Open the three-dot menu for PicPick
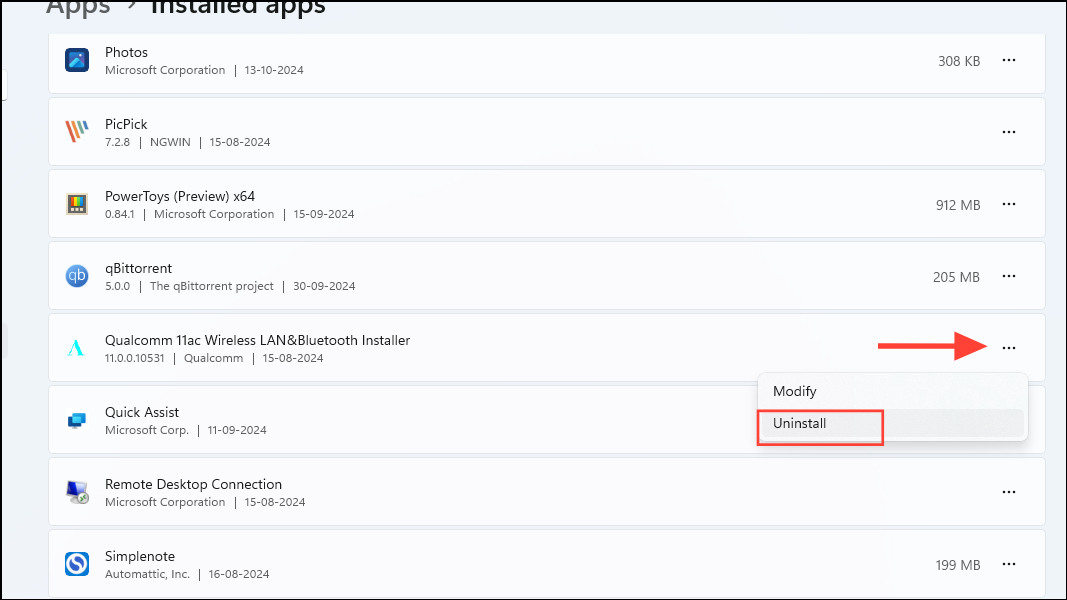 click(x=1008, y=132)
